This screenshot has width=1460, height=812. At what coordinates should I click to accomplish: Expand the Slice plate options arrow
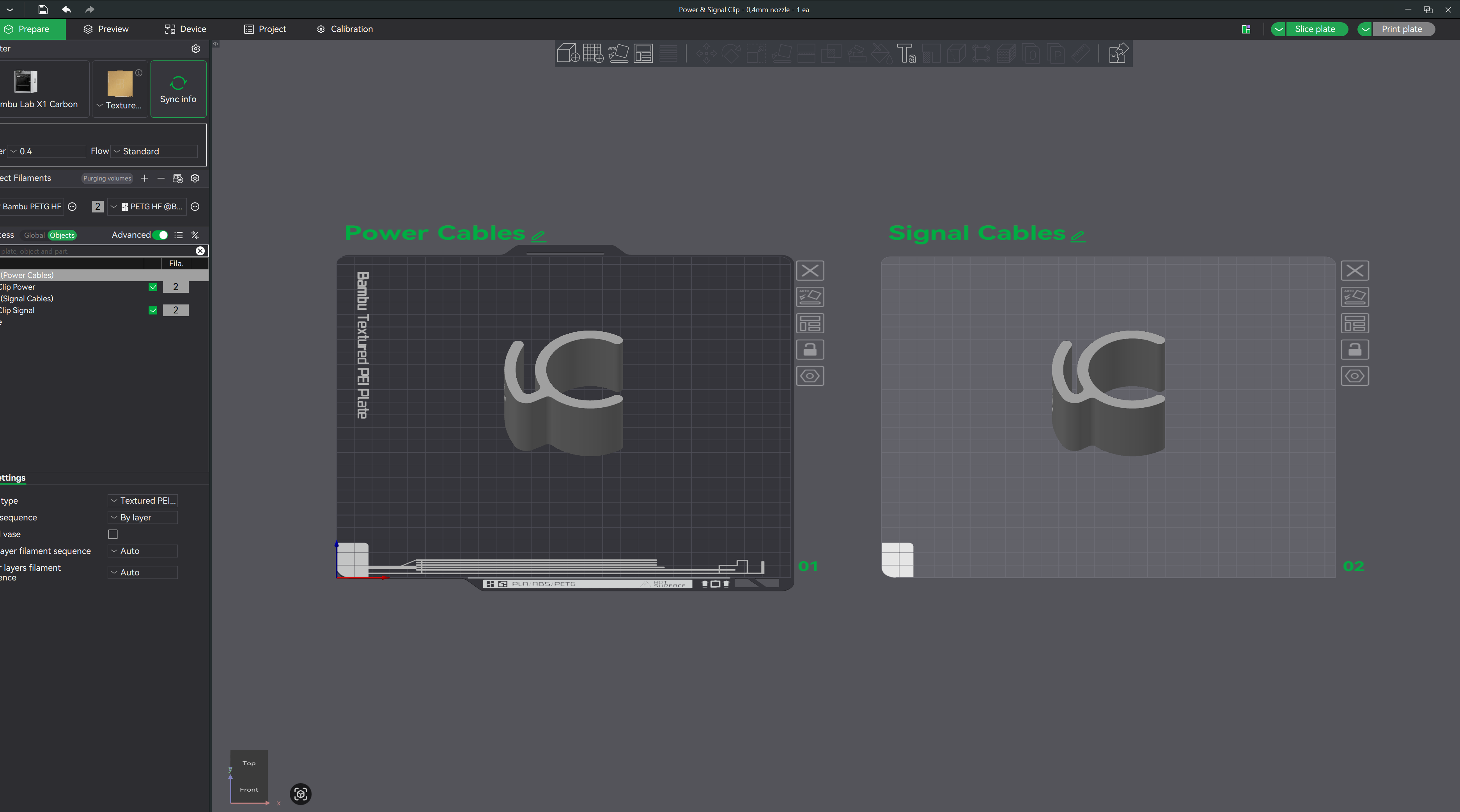[1278, 29]
